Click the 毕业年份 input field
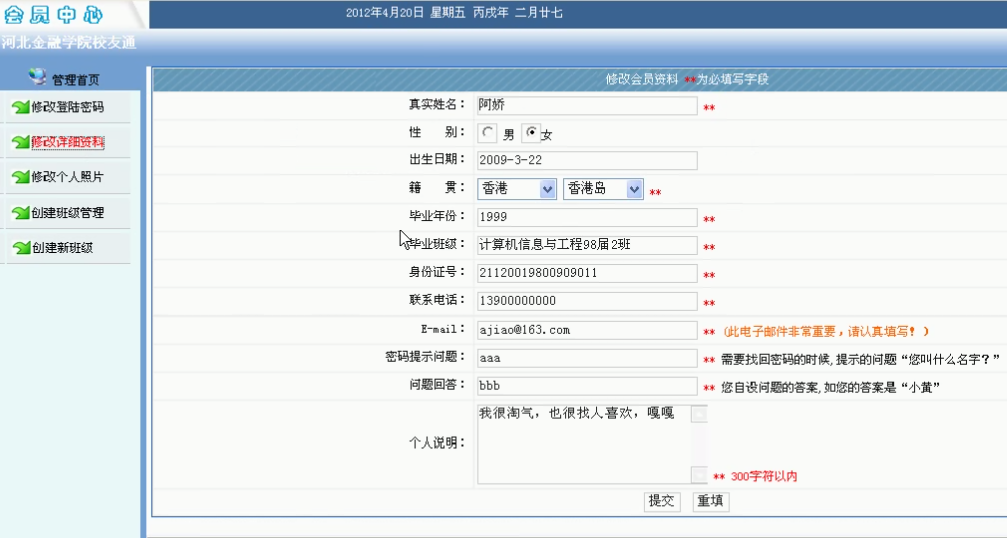Image resolution: width=1007 pixels, height=538 pixels. (x=587, y=217)
